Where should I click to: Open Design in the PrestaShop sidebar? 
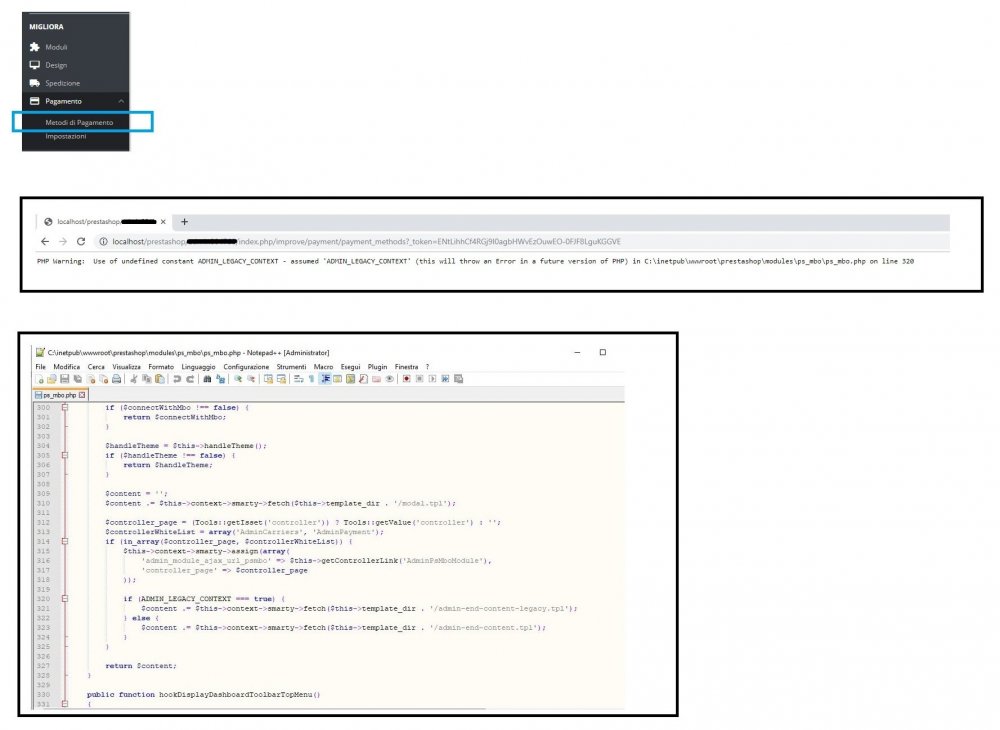coord(56,65)
